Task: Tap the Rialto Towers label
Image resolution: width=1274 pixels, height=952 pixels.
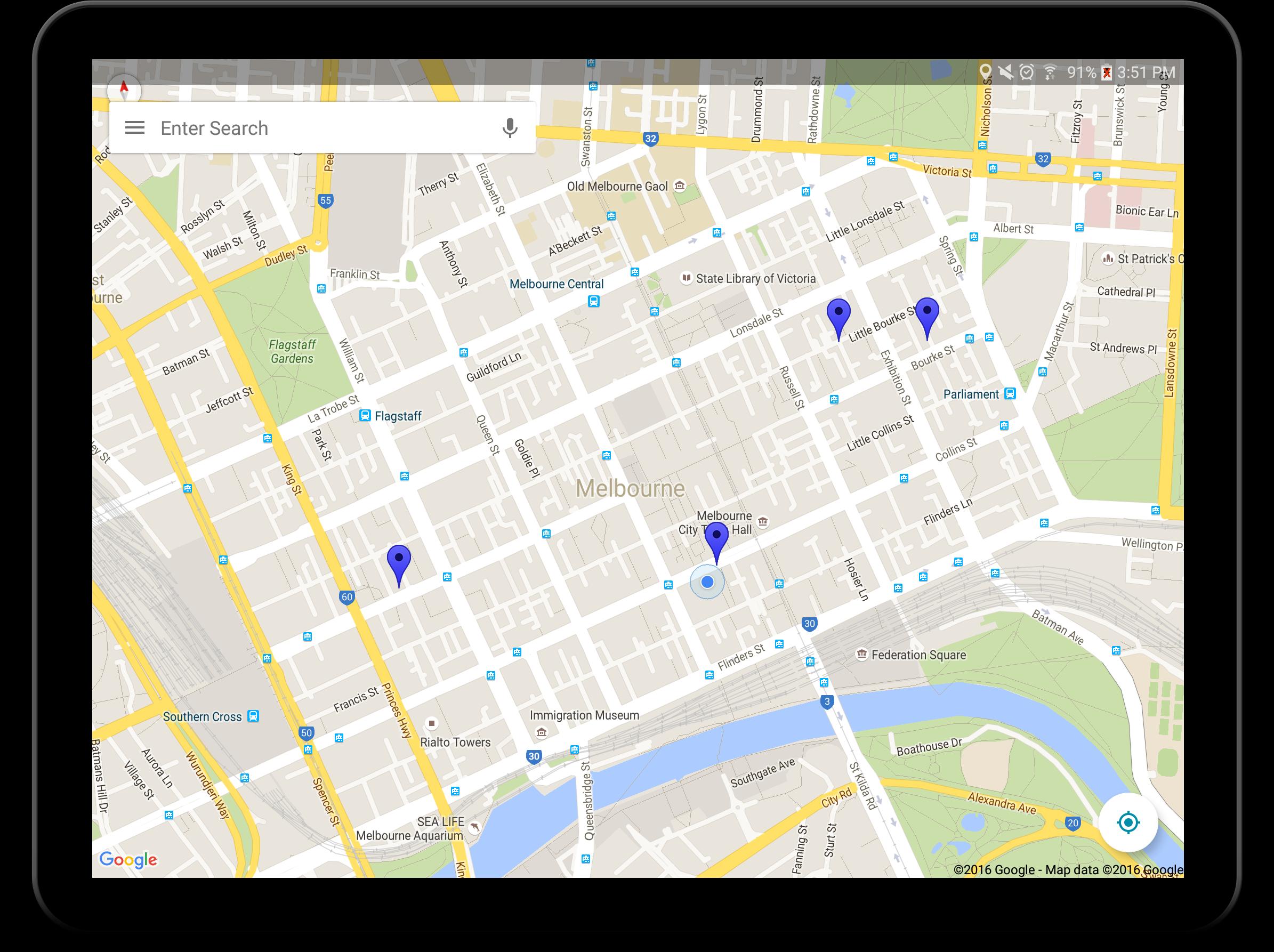Action: pos(455,743)
